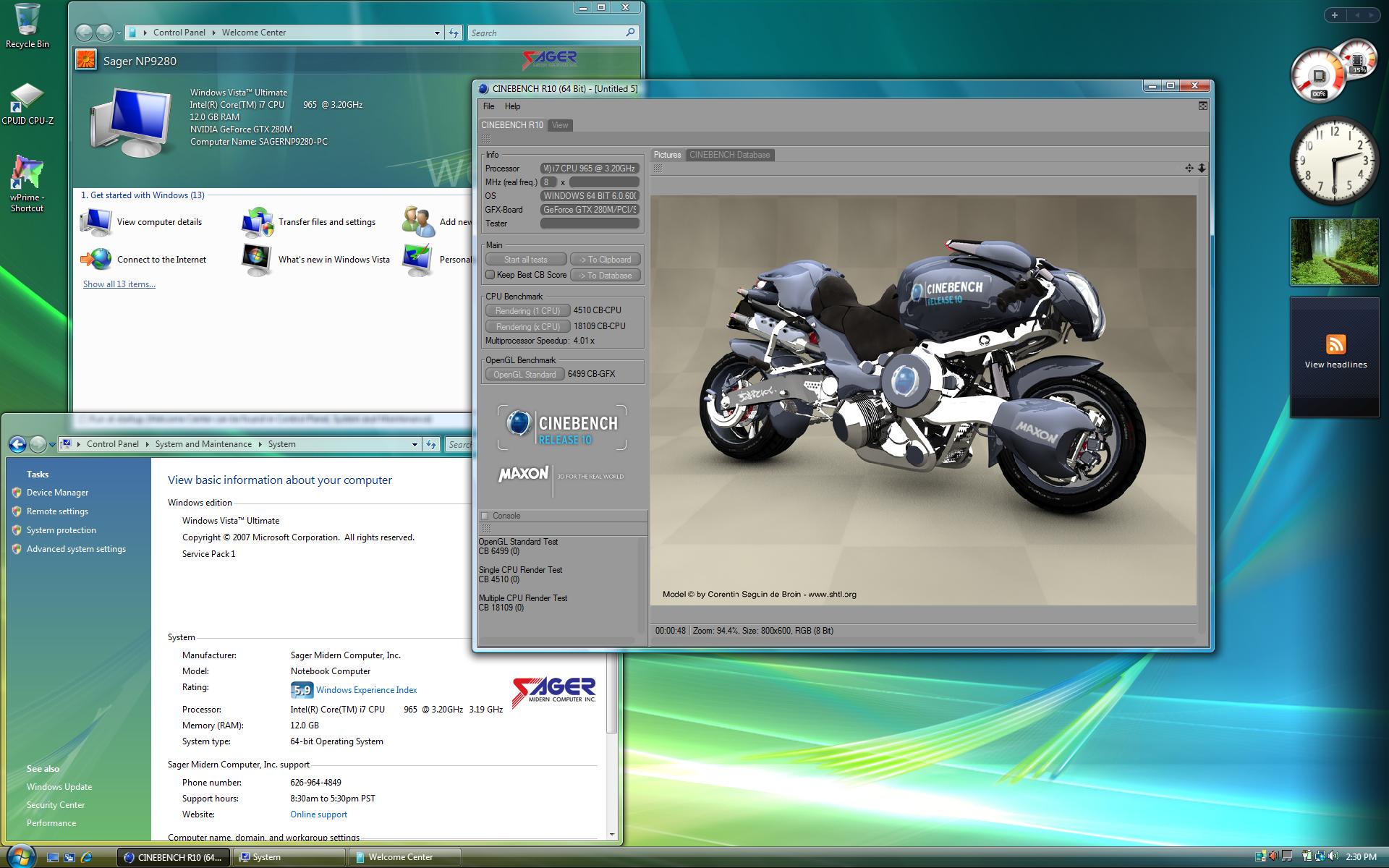Click the Start all tests button
The image size is (1389, 868).
(x=526, y=260)
